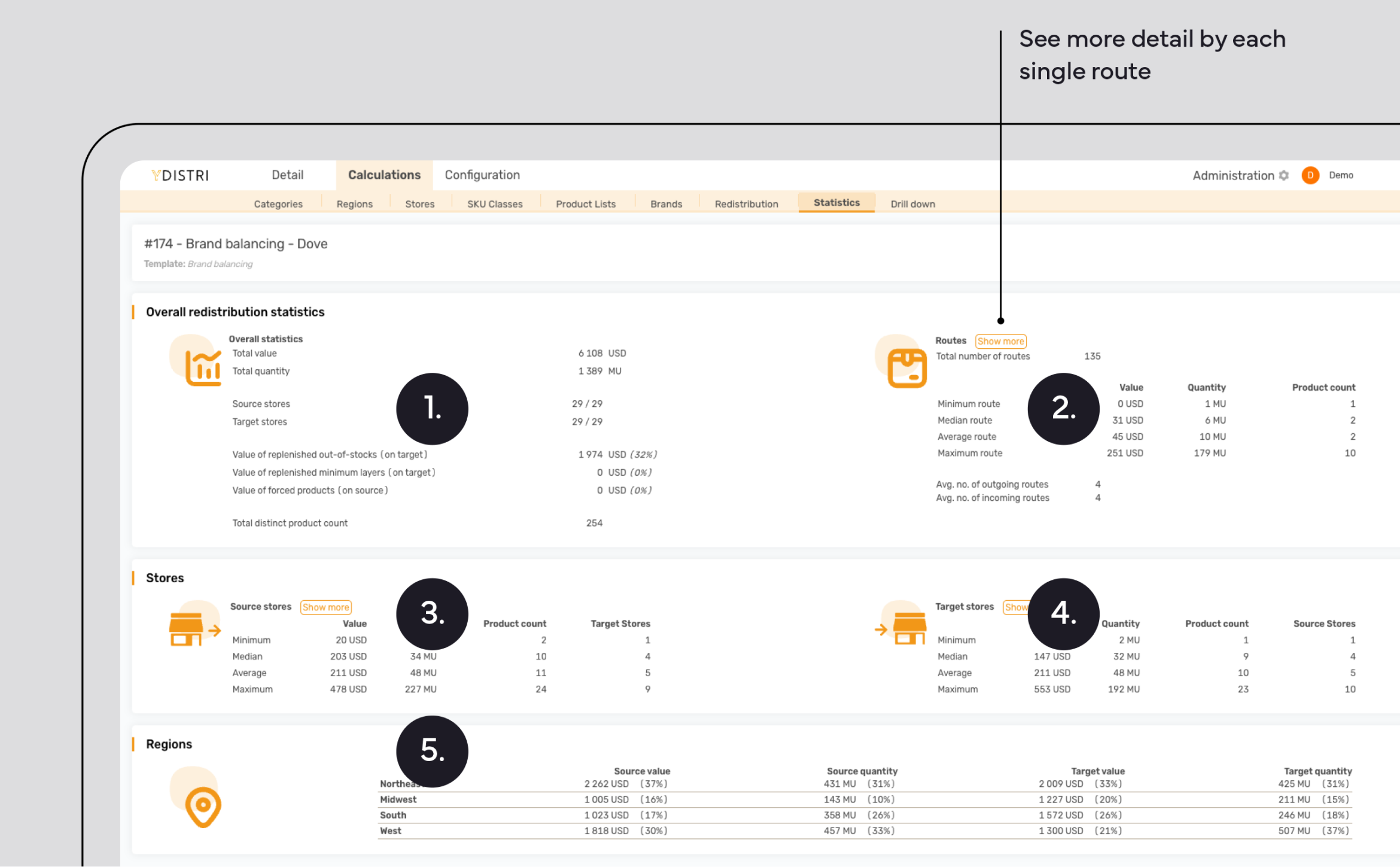Screen dimensions: 1400x867
Task: Open the Redistribution sub-tab
Action: [x=746, y=204]
